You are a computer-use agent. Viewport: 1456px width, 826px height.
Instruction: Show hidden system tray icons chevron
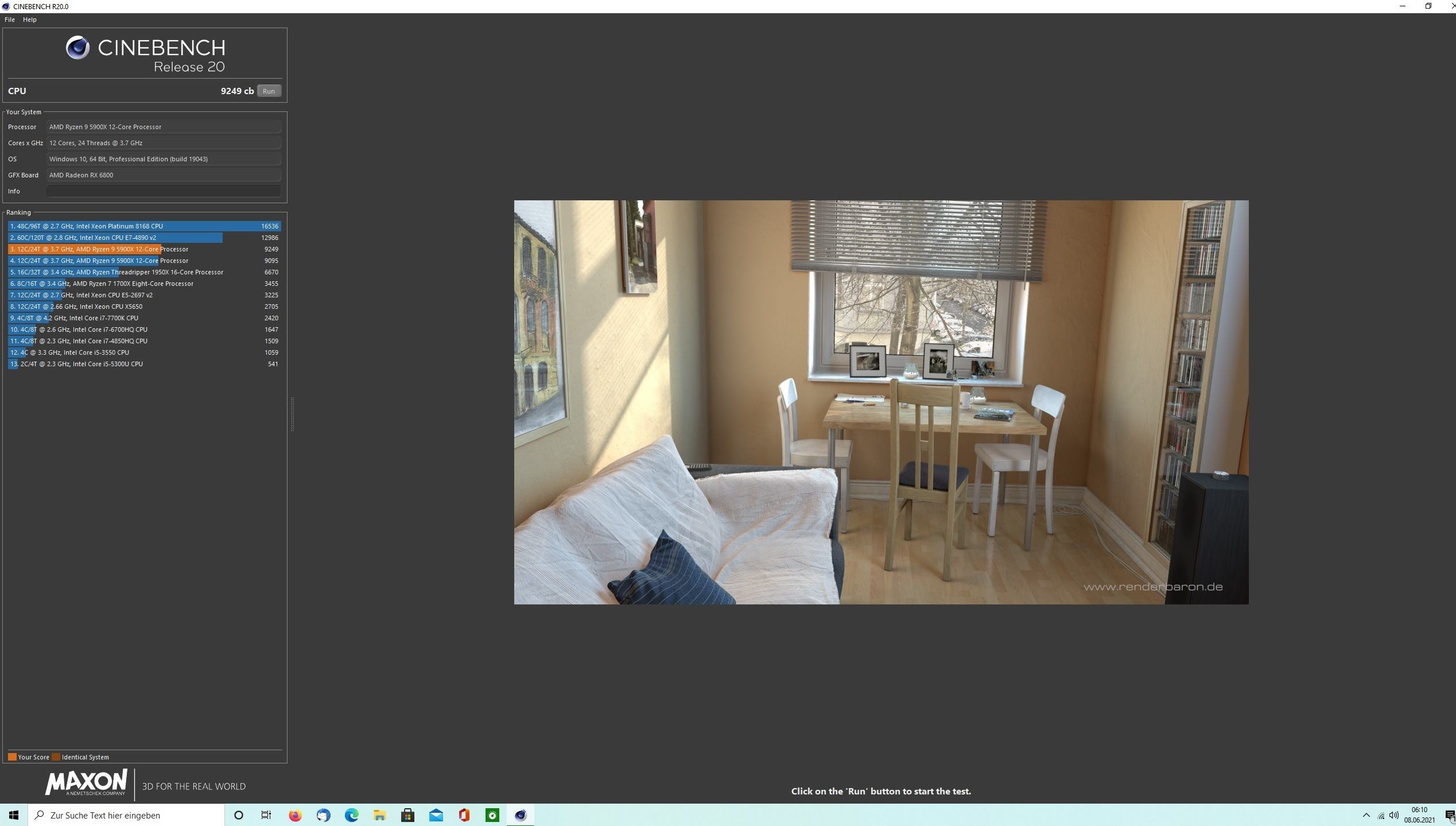coord(1366,815)
